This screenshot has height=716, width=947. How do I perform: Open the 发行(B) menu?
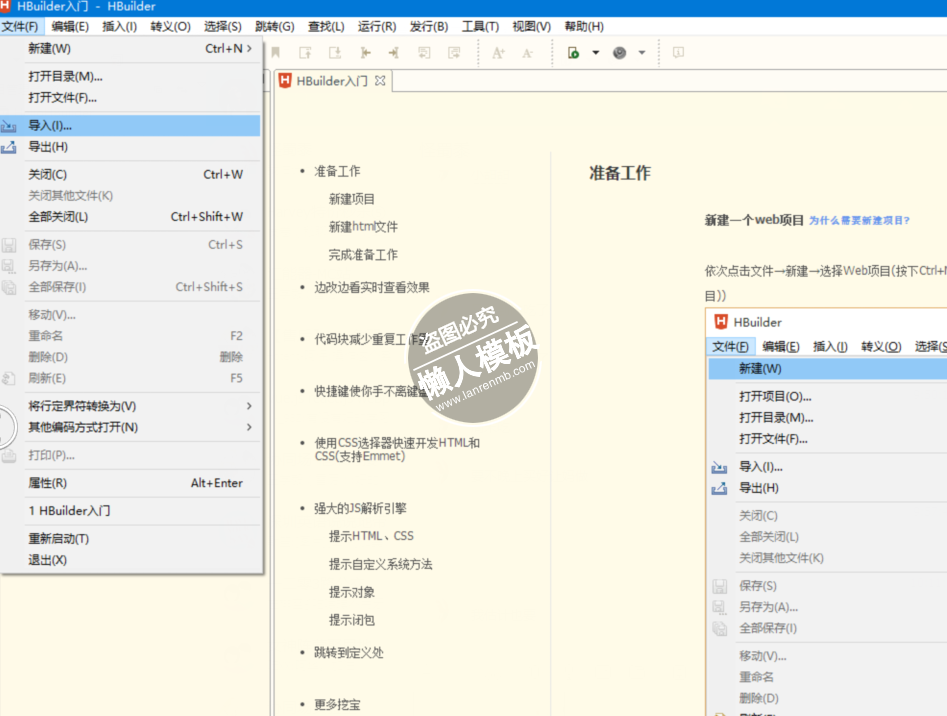pos(429,27)
